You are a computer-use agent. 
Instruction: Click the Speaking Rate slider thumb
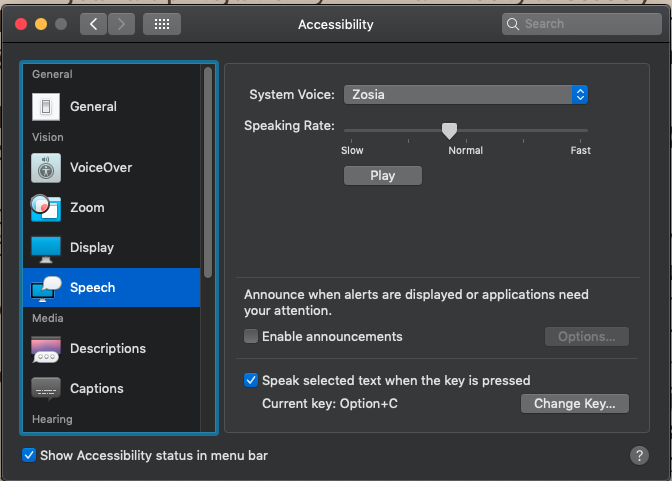(x=450, y=130)
